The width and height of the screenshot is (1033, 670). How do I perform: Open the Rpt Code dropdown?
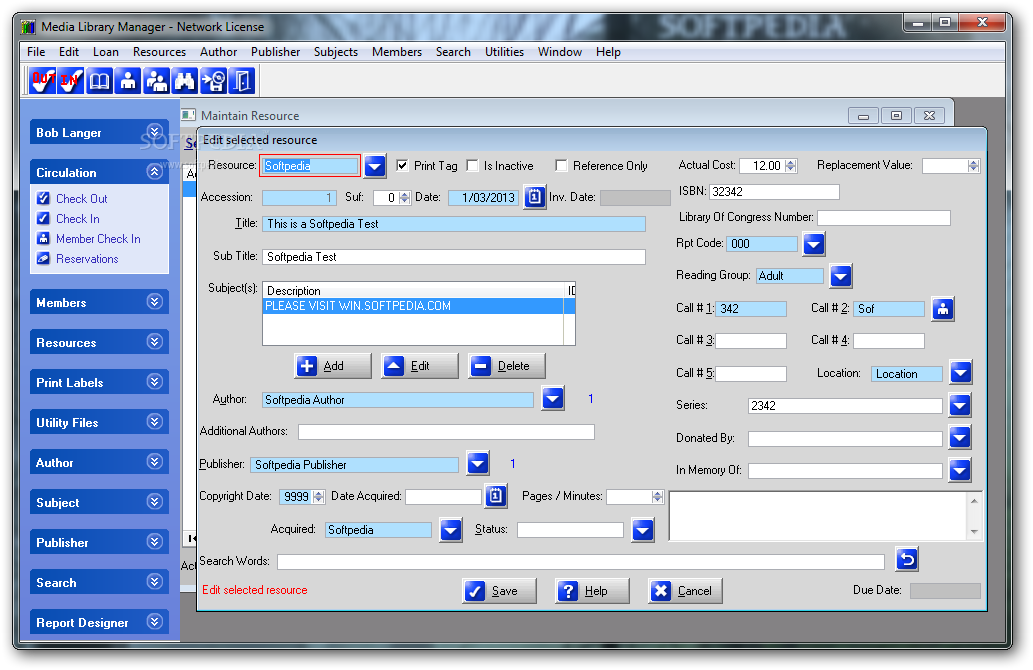pyautogui.click(x=814, y=244)
